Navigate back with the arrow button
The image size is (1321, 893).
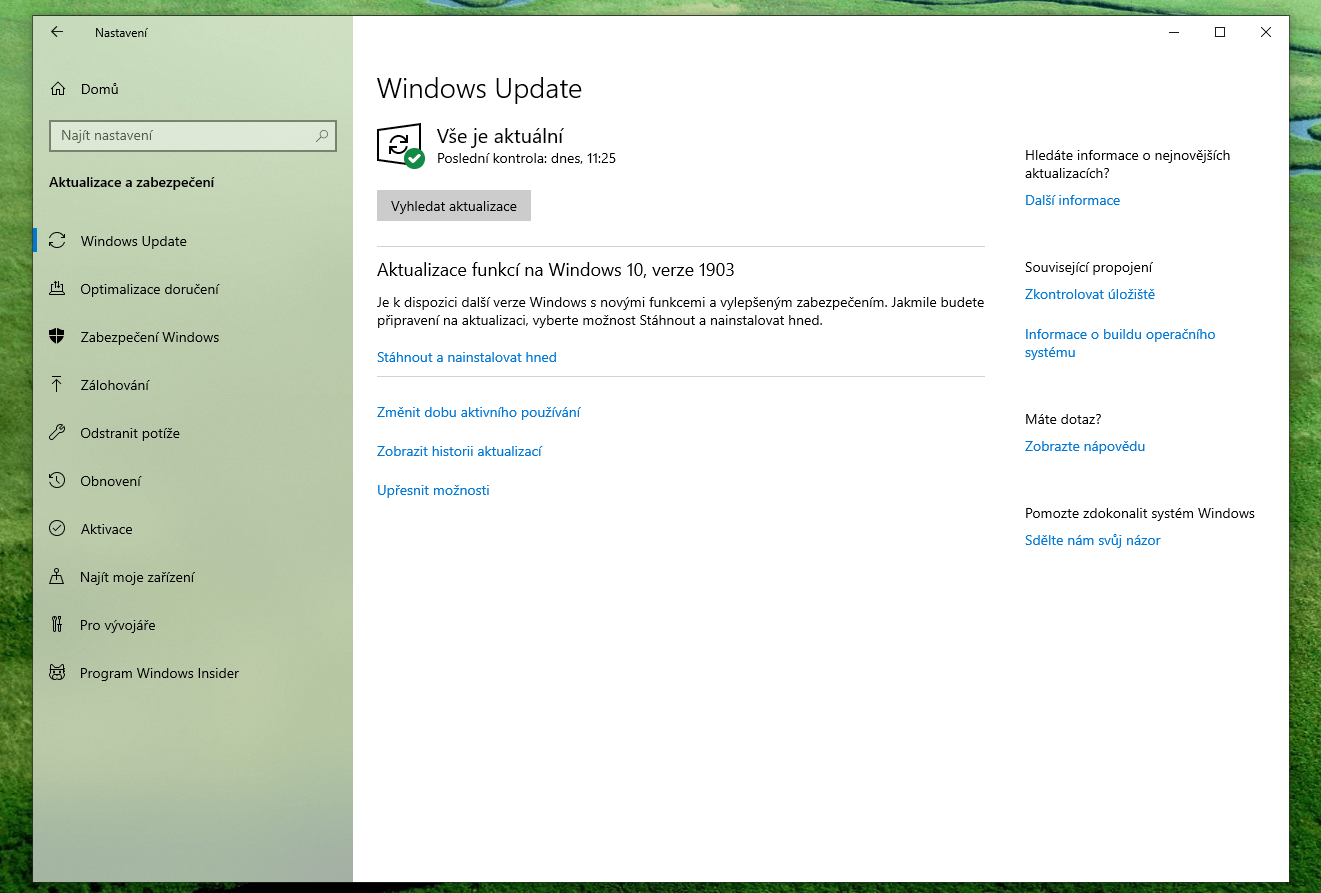coord(56,32)
